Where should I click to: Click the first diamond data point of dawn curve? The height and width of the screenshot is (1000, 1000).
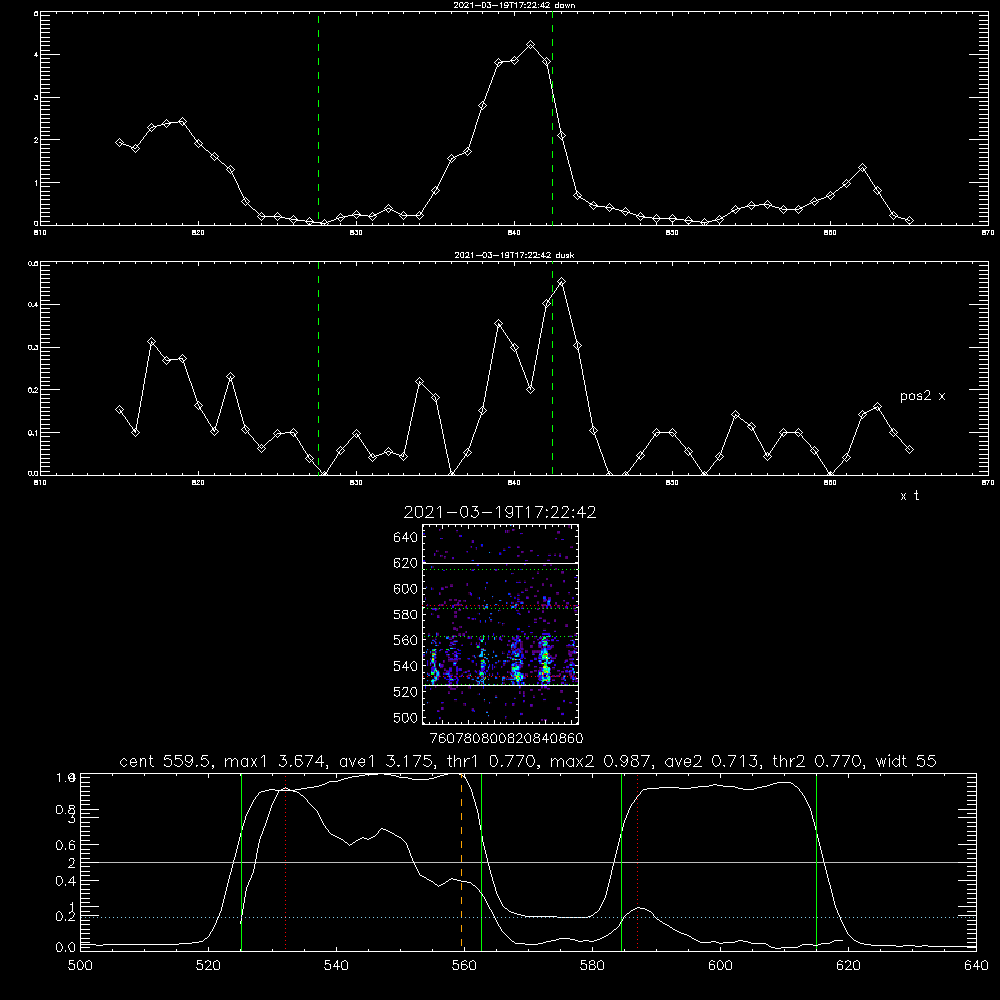pyautogui.click(x=119, y=143)
